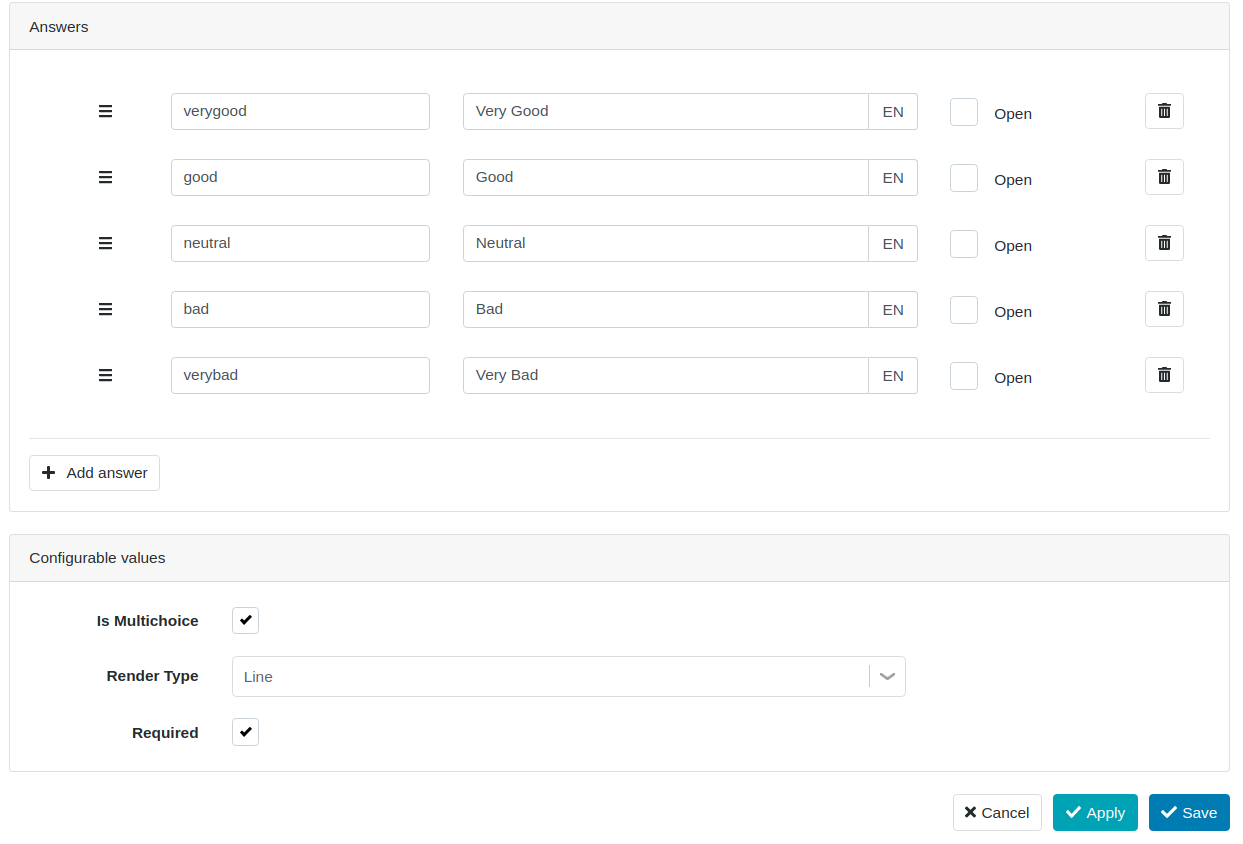Edit the Neutral label field
This screenshot has height=844, width=1243.
[666, 243]
